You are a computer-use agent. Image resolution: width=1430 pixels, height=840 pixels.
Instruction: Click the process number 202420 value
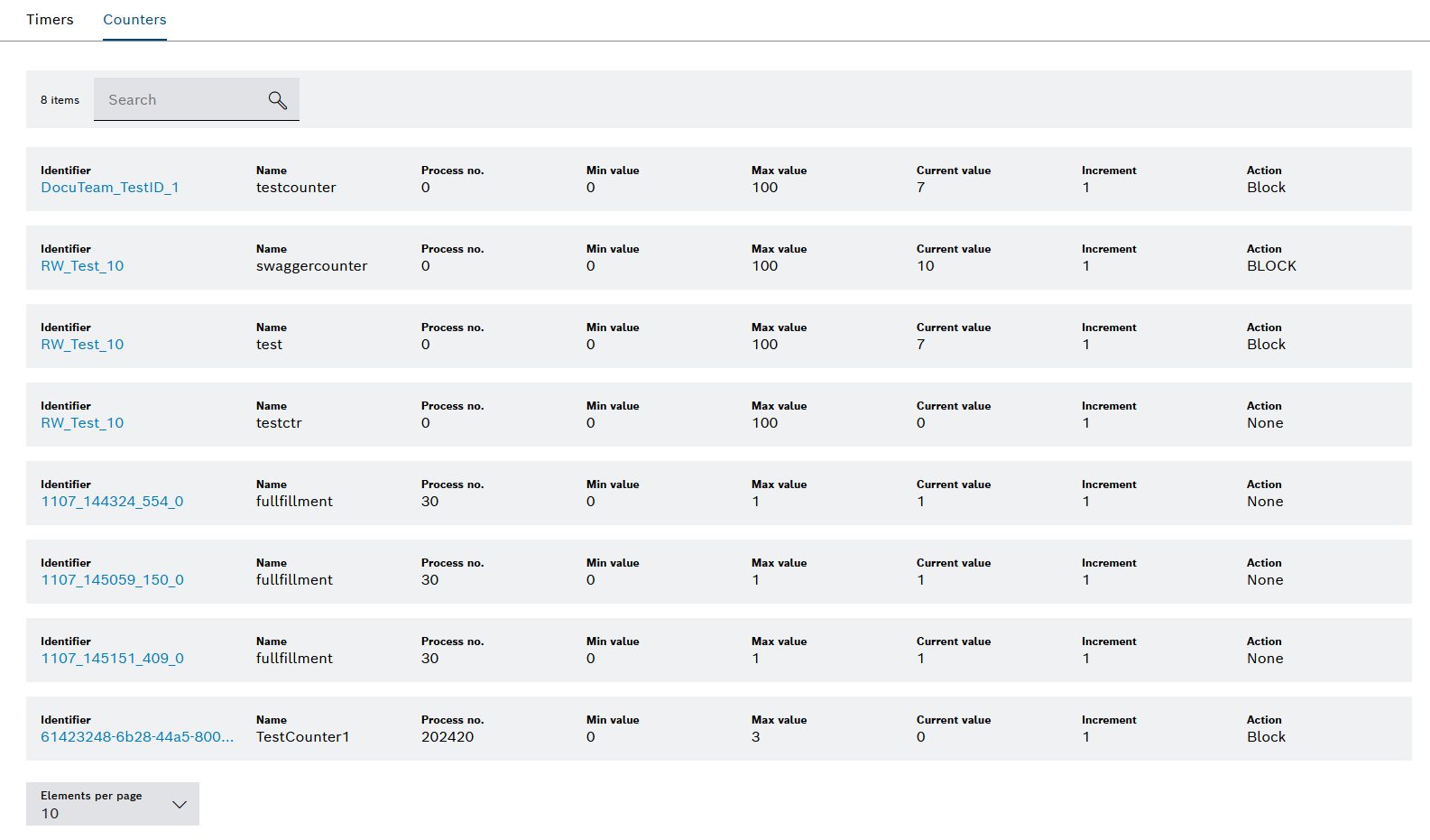click(x=447, y=737)
